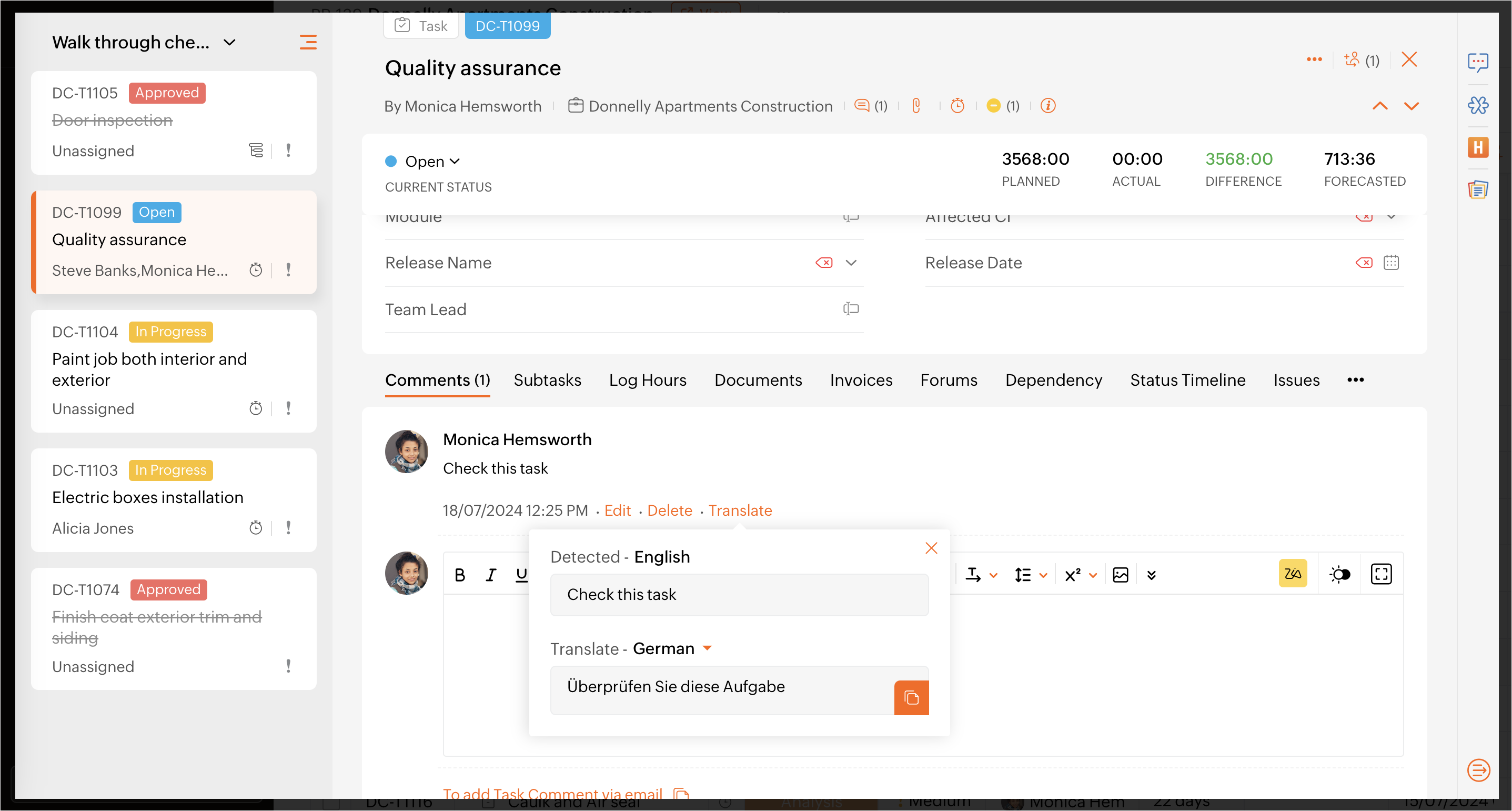Insert image using editor toolbar icon
This screenshot has width=1512, height=811.
pos(1121,575)
